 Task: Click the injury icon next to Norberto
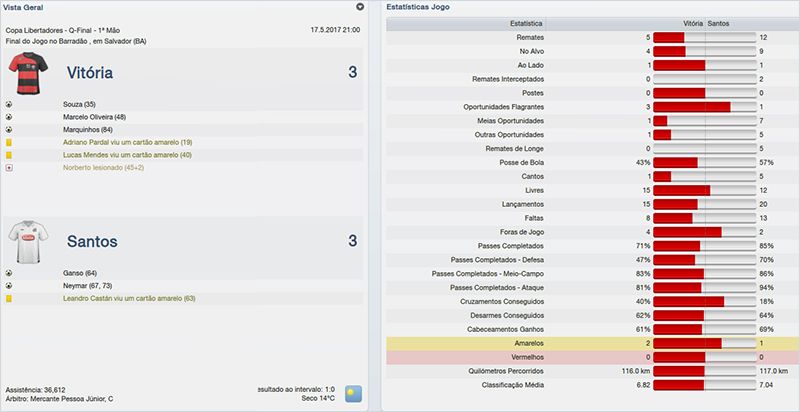pyautogui.click(x=9, y=167)
